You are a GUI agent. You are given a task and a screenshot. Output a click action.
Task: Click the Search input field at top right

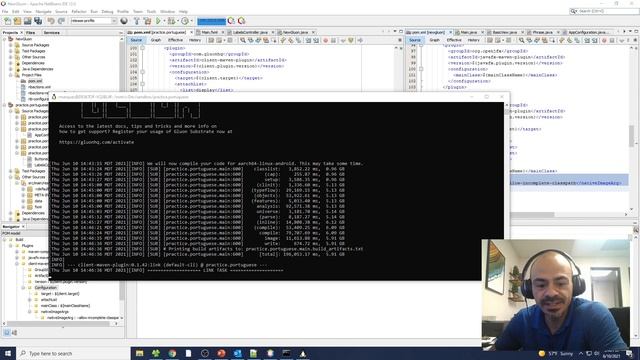(x=604, y=11)
